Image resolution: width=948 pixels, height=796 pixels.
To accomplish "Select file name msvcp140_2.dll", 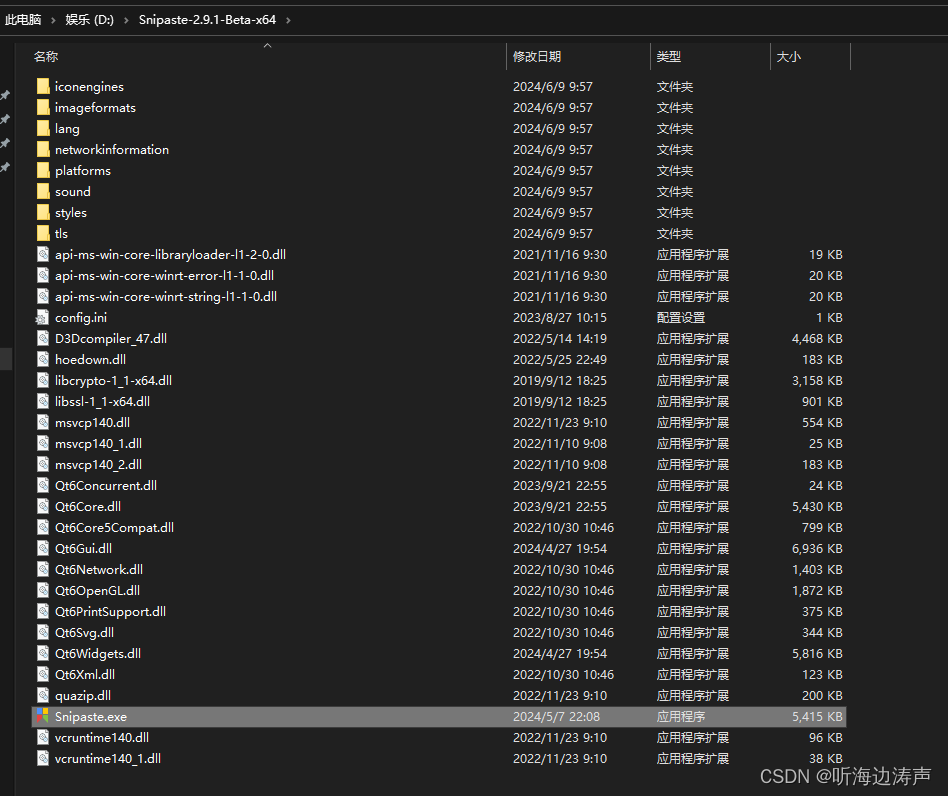I will [99, 465].
